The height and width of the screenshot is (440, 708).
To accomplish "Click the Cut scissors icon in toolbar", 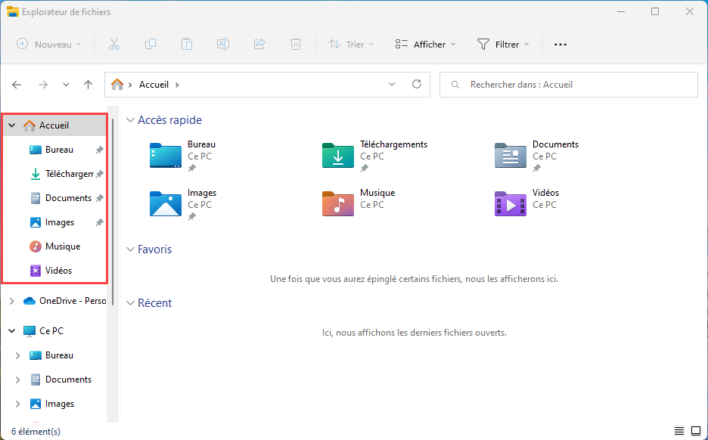I will (x=113, y=44).
